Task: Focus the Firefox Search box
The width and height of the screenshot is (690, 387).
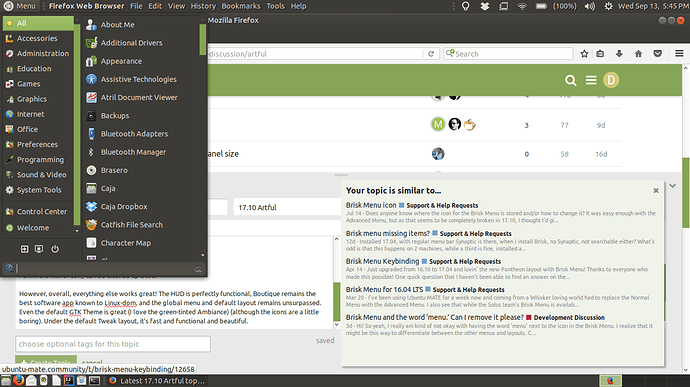Action: coord(508,54)
